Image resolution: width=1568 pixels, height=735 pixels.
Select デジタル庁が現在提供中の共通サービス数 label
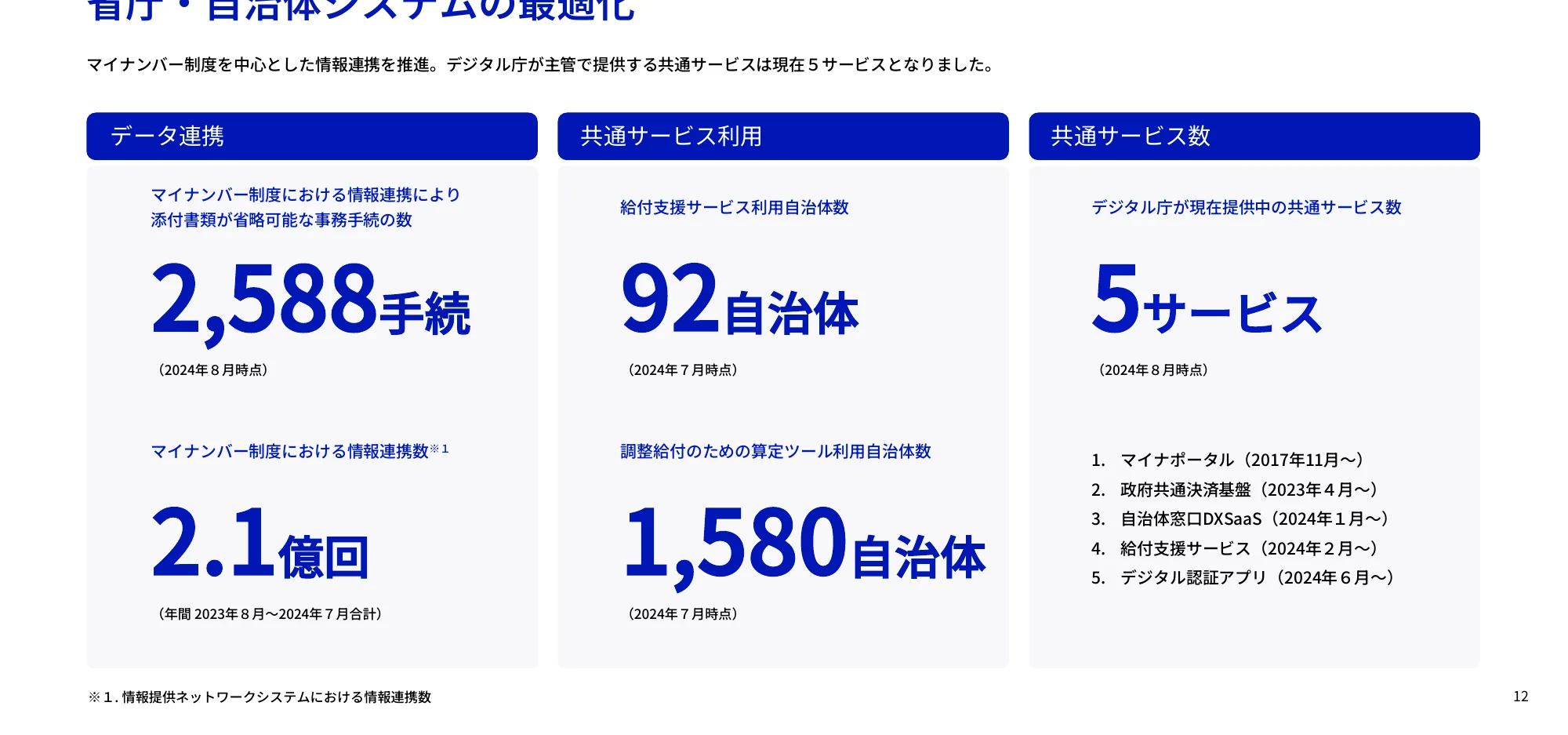coord(1246,207)
